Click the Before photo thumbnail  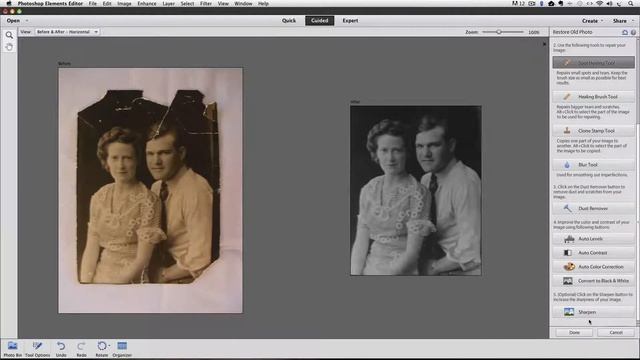(x=150, y=191)
